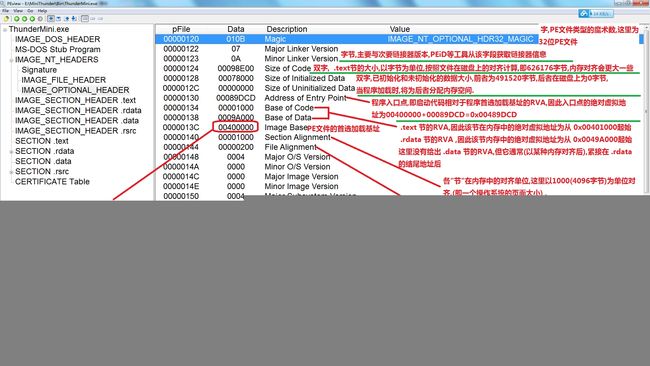Select MS-DOS Stub Program in the tree
This screenshot has height=366, width=650.
coord(58,49)
